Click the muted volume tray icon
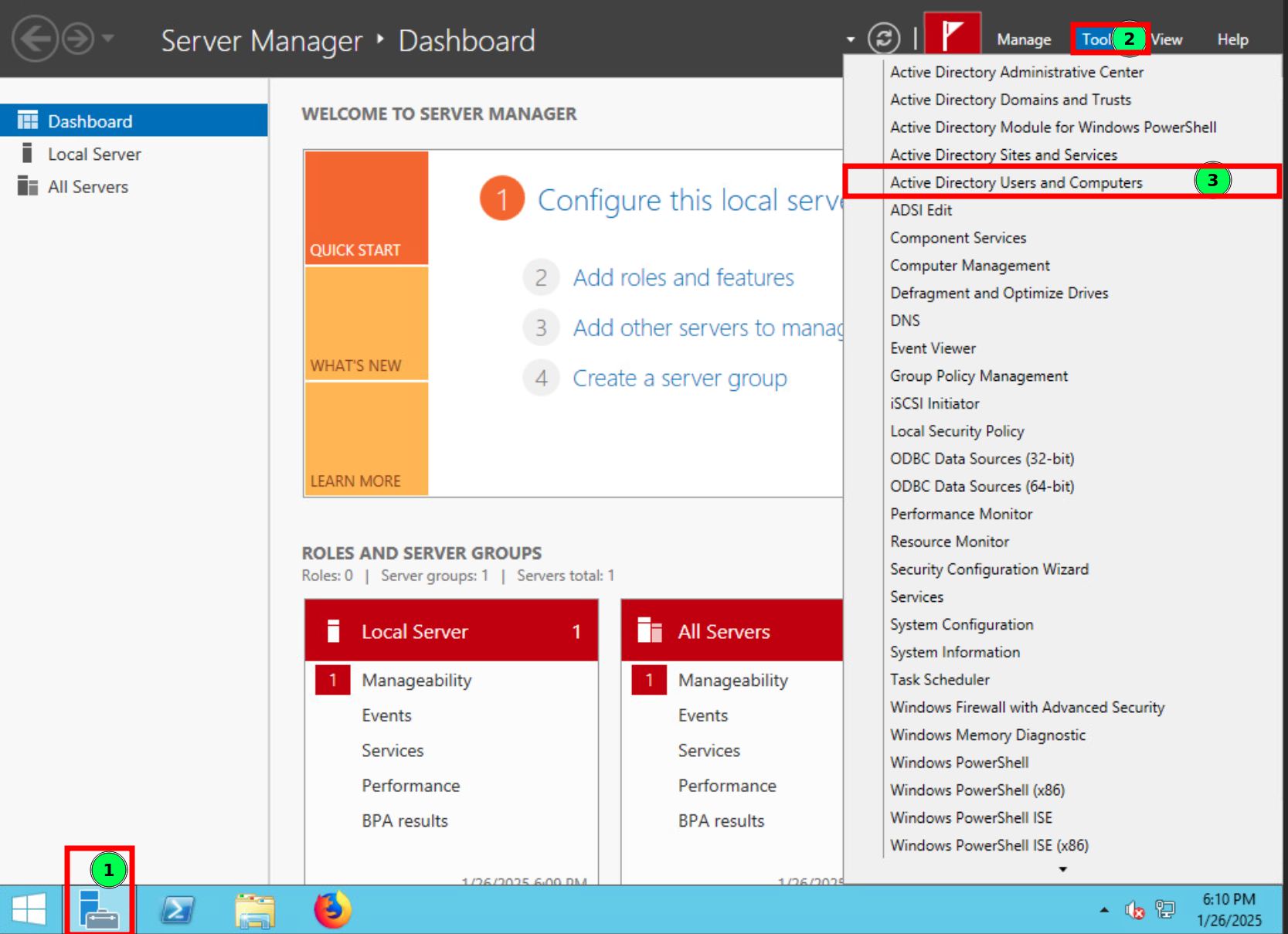 pos(1134,910)
